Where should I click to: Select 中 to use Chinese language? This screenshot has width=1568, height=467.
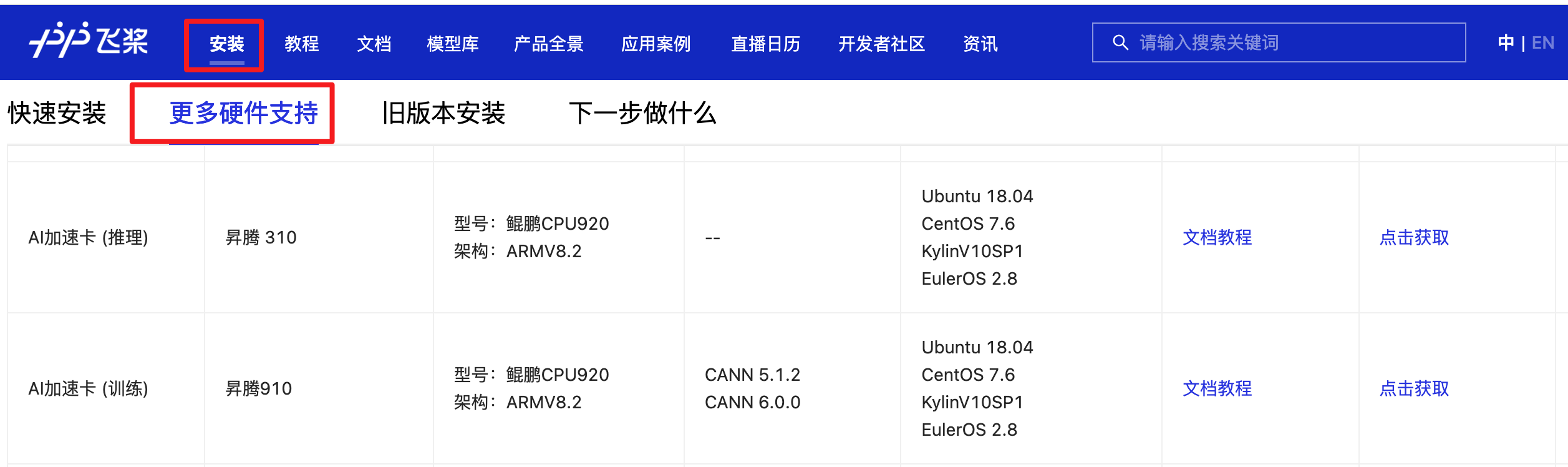click(x=1506, y=42)
